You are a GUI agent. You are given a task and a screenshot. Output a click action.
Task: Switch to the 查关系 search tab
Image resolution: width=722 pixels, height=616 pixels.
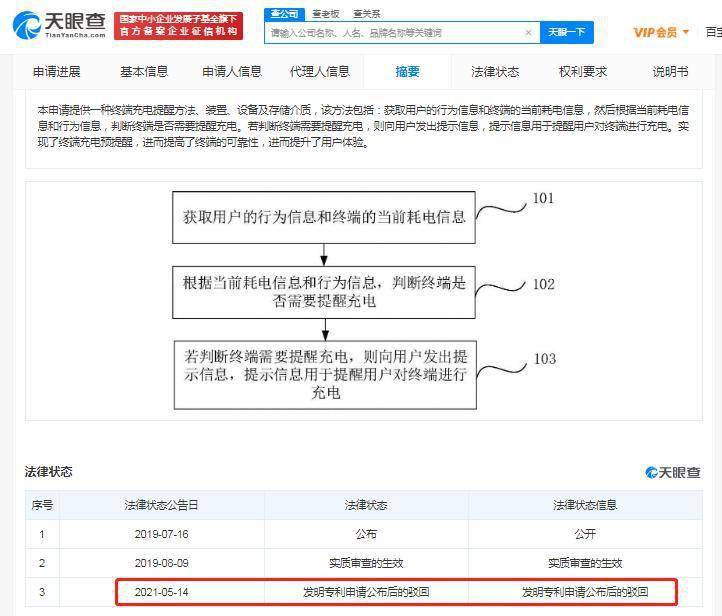click(x=366, y=13)
